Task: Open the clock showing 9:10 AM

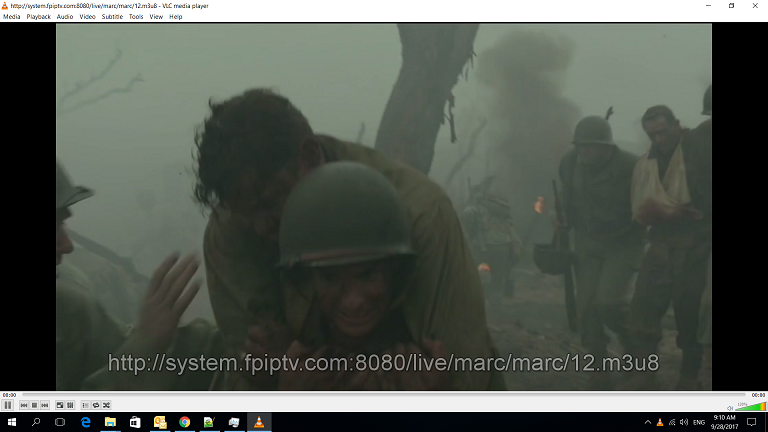Action: [724, 422]
